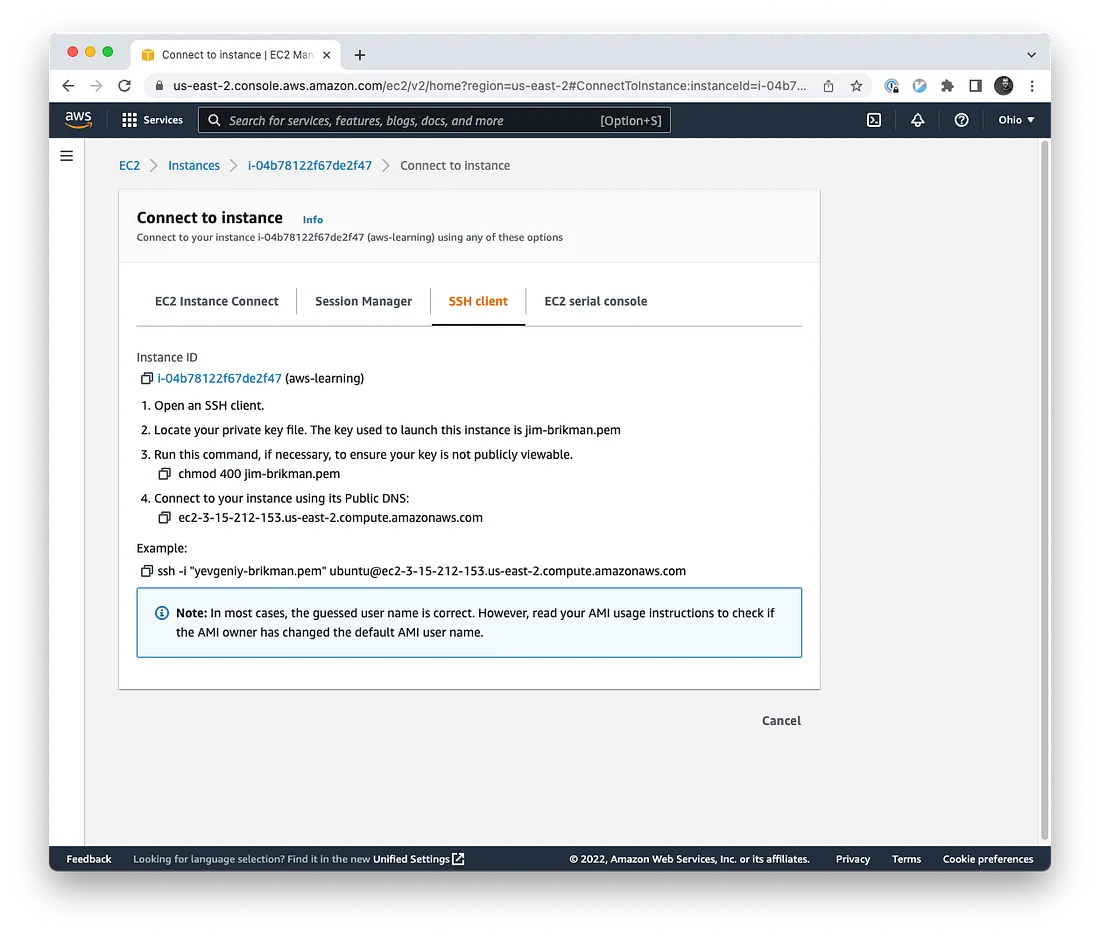Click the chmod 400 jim-brikman.pem text
1100x936 pixels.
259,474
